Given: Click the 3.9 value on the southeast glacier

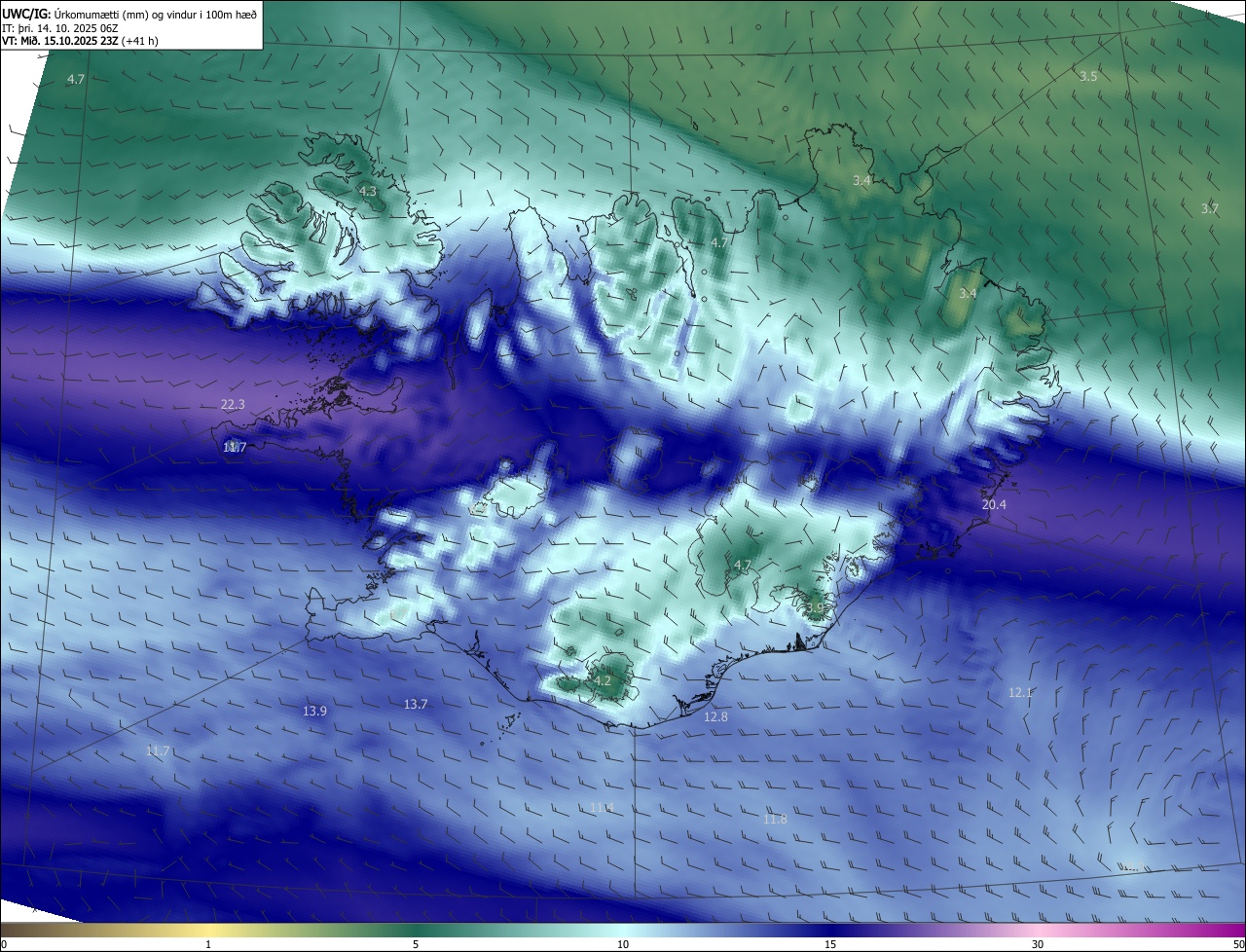Looking at the screenshot, I should (815, 607).
